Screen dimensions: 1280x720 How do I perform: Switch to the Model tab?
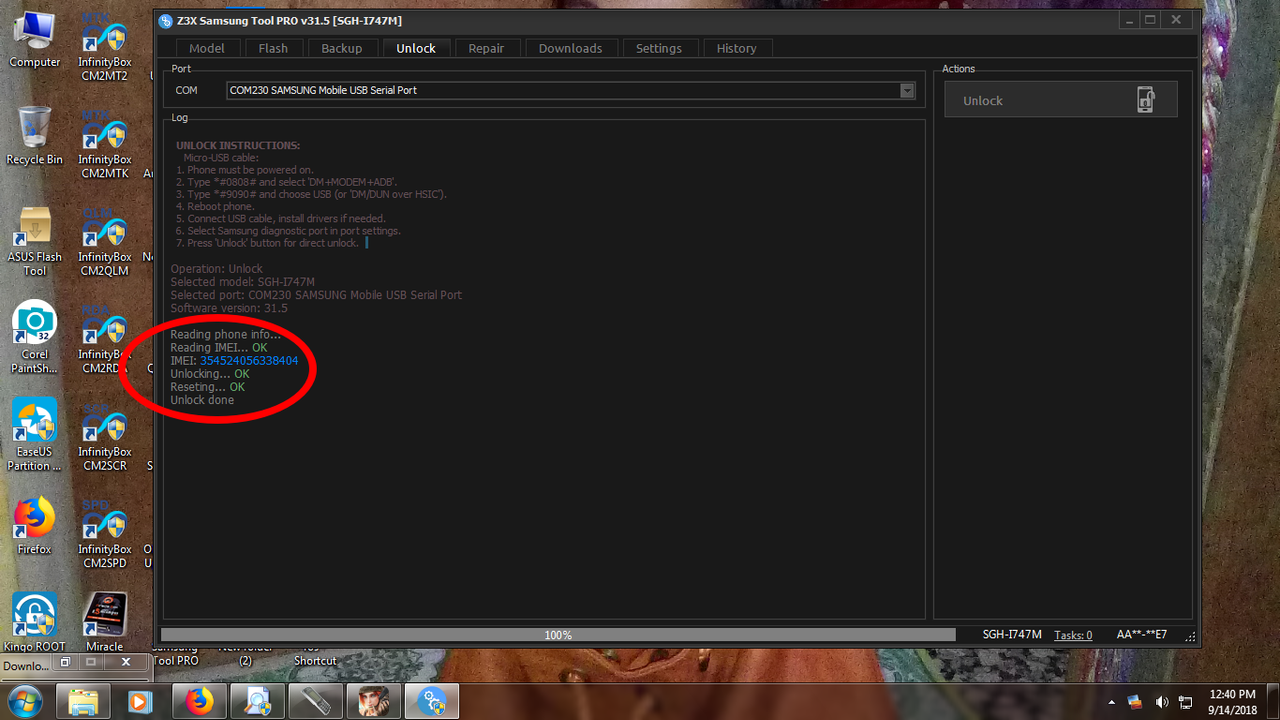207,48
